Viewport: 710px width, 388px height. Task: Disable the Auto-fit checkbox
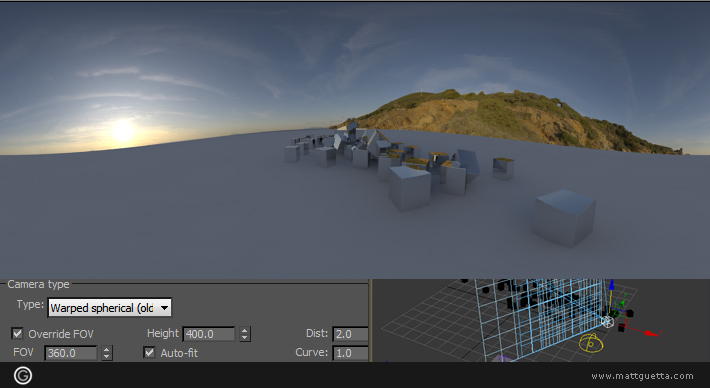pyautogui.click(x=149, y=352)
